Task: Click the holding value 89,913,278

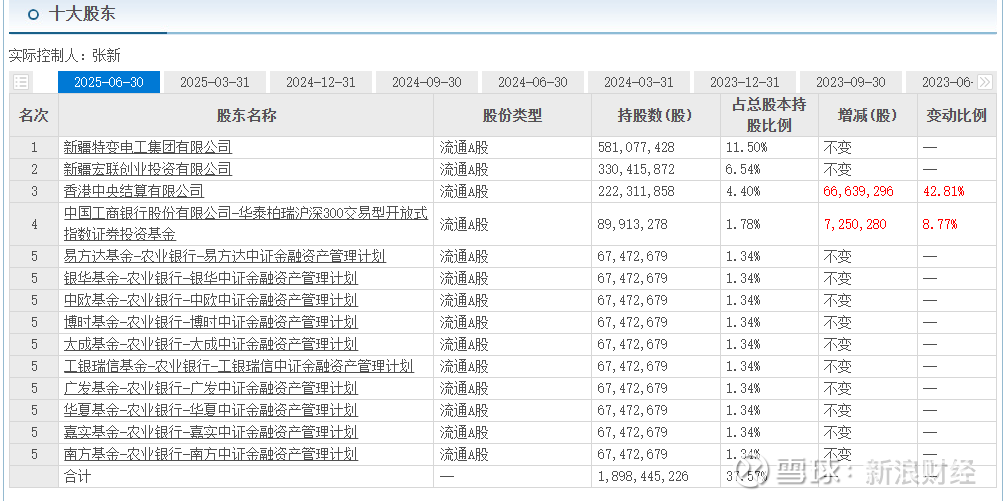Action: 632,224
